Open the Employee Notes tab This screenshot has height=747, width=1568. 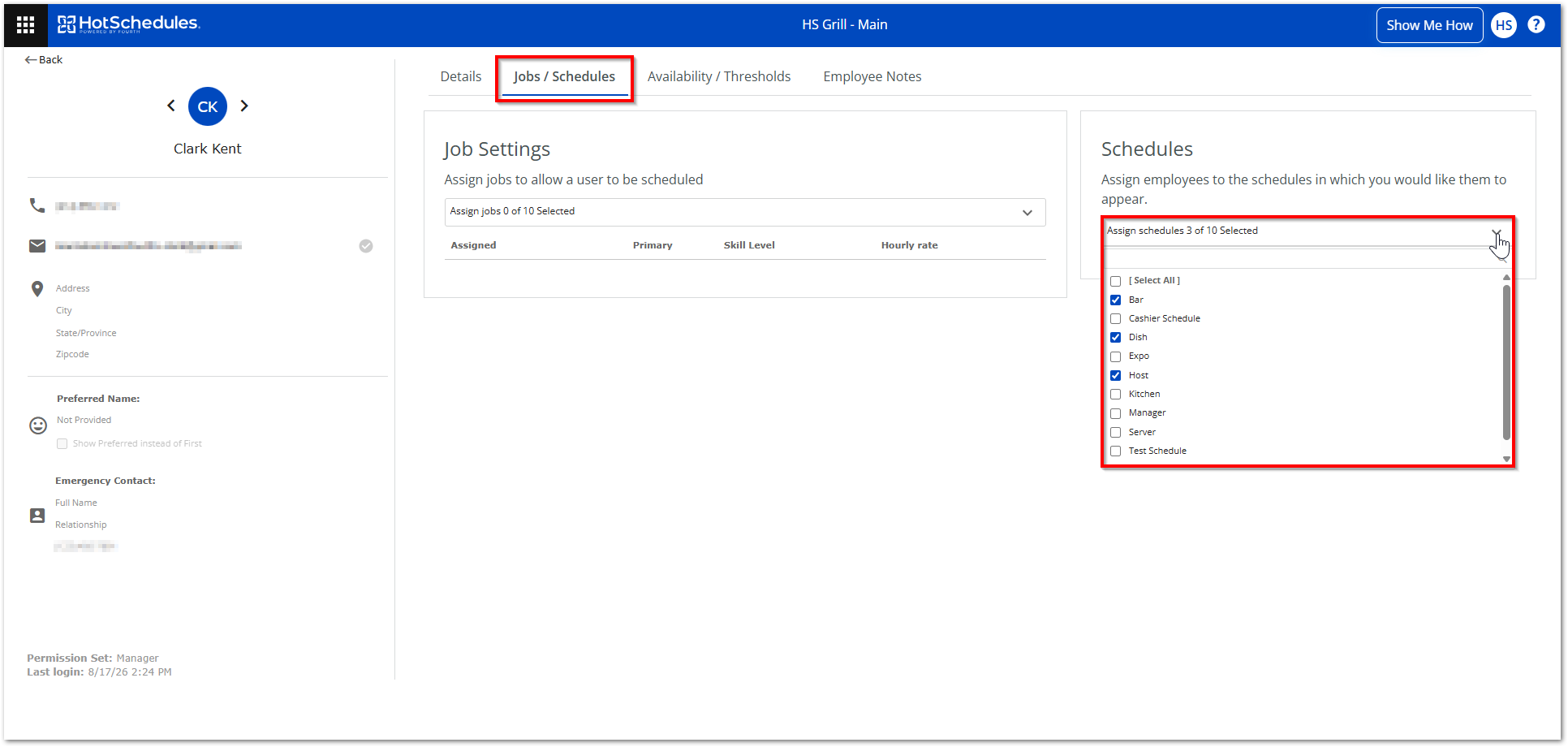[x=872, y=76]
